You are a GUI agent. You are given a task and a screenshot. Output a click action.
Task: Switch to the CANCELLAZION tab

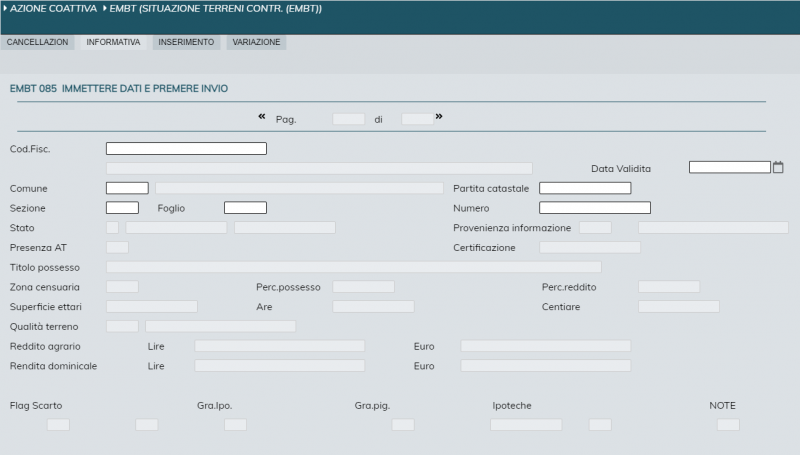37,43
